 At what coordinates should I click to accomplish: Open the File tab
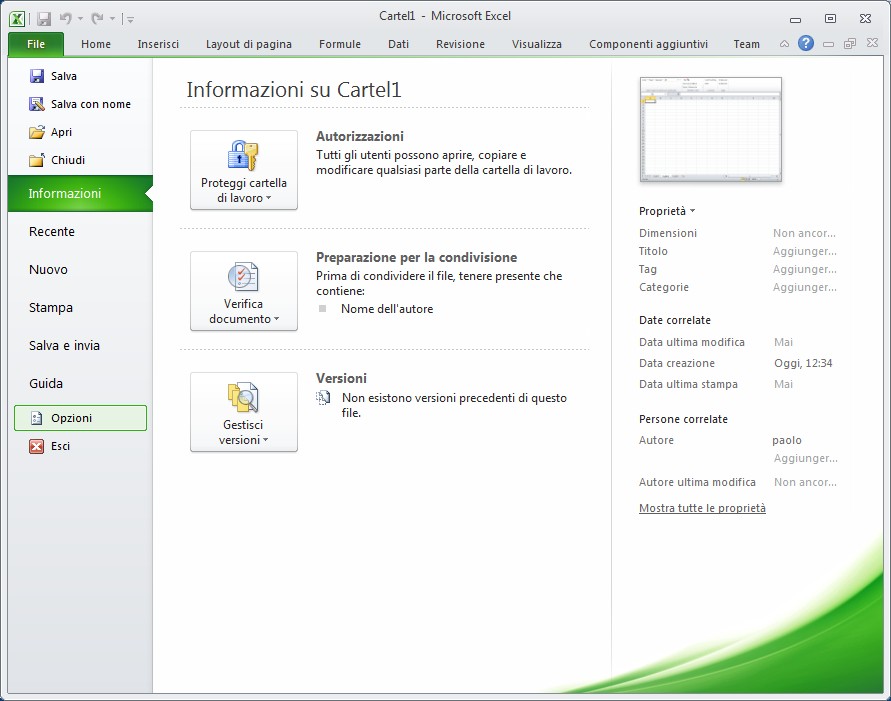[36, 44]
